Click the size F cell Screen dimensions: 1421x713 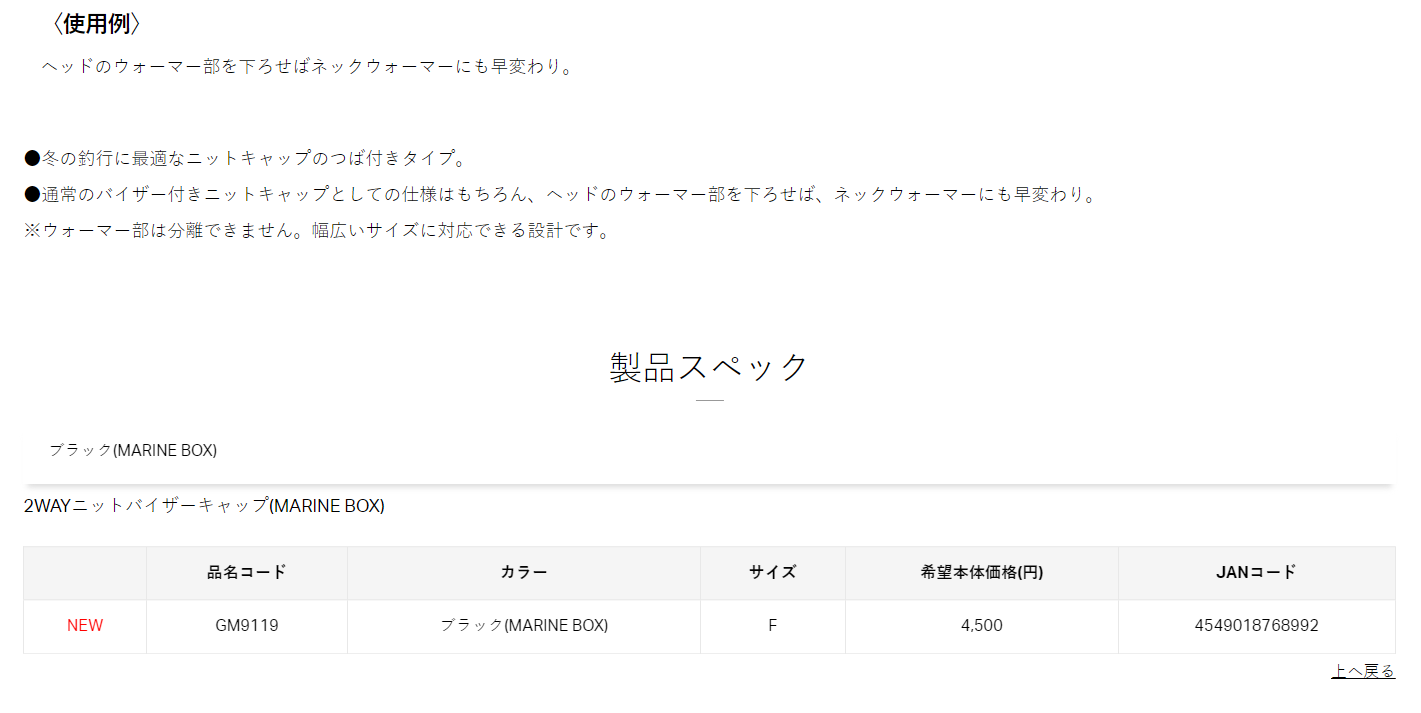click(772, 626)
